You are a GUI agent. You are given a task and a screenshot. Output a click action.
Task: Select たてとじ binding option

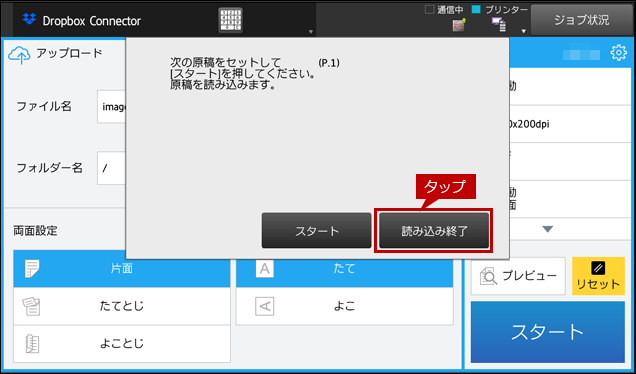click(122, 306)
